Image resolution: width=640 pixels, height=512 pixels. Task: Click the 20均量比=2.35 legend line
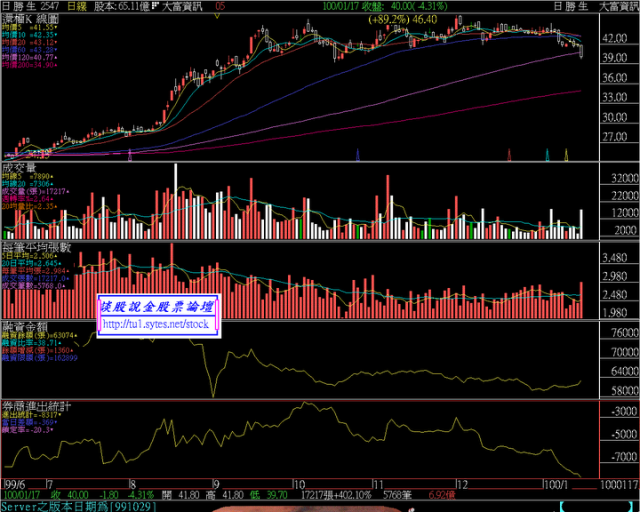tap(29, 207)
